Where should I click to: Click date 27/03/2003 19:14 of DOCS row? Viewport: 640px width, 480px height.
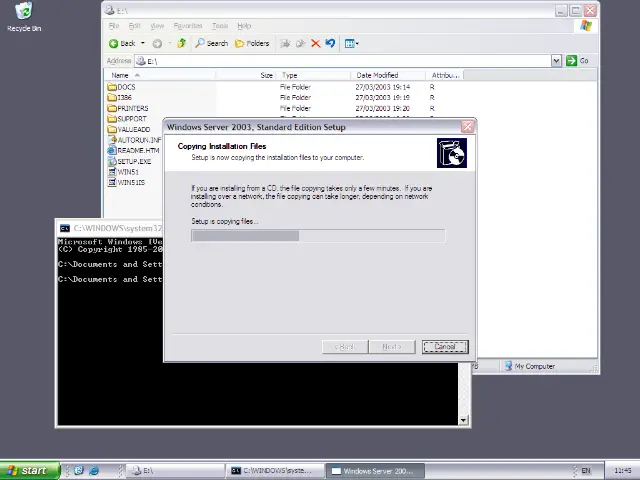382,87
